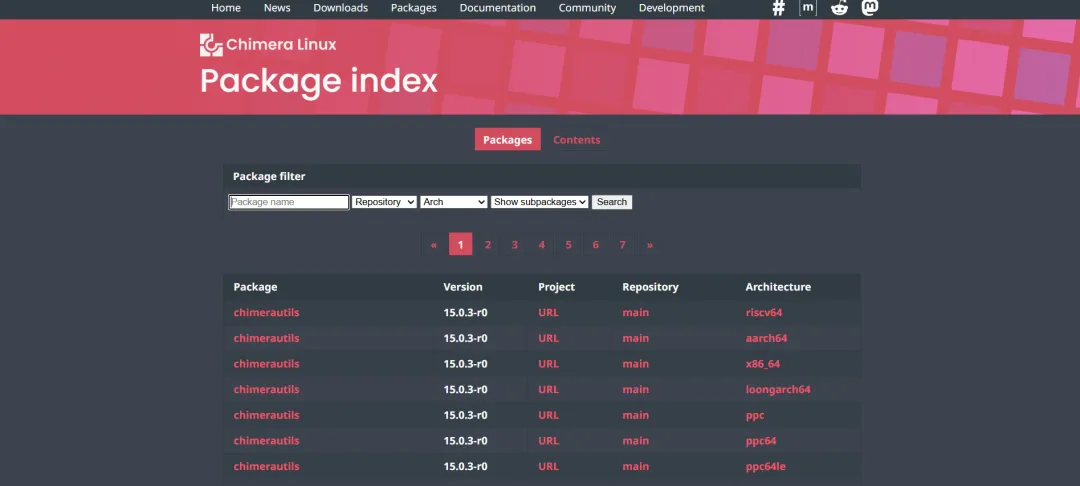Screen dimensions: 1080x486
Task: Select page 1 in pagination
Action: [x=461, y=244]
